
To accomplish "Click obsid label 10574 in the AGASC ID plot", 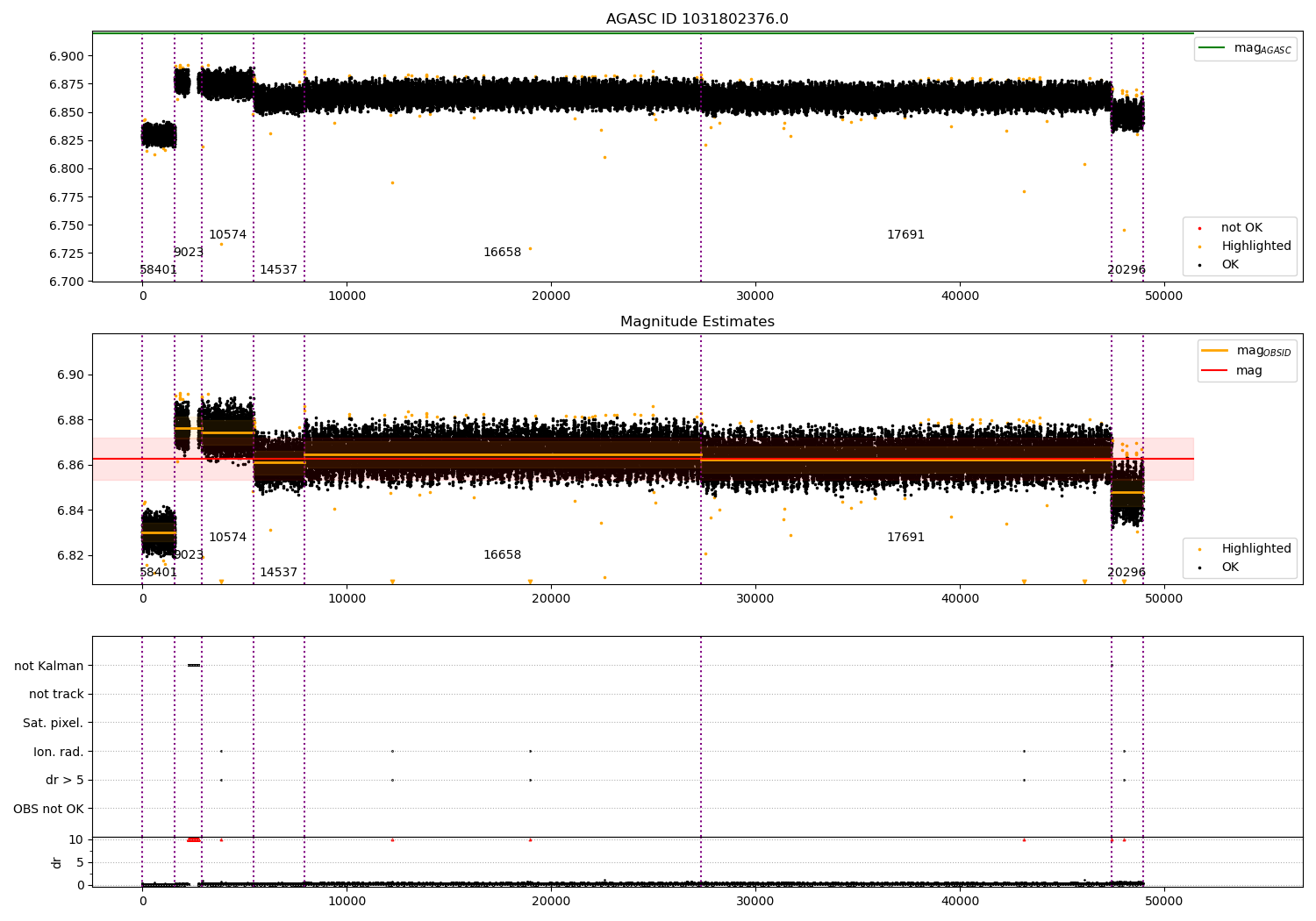I will click(x=227, y=235).
